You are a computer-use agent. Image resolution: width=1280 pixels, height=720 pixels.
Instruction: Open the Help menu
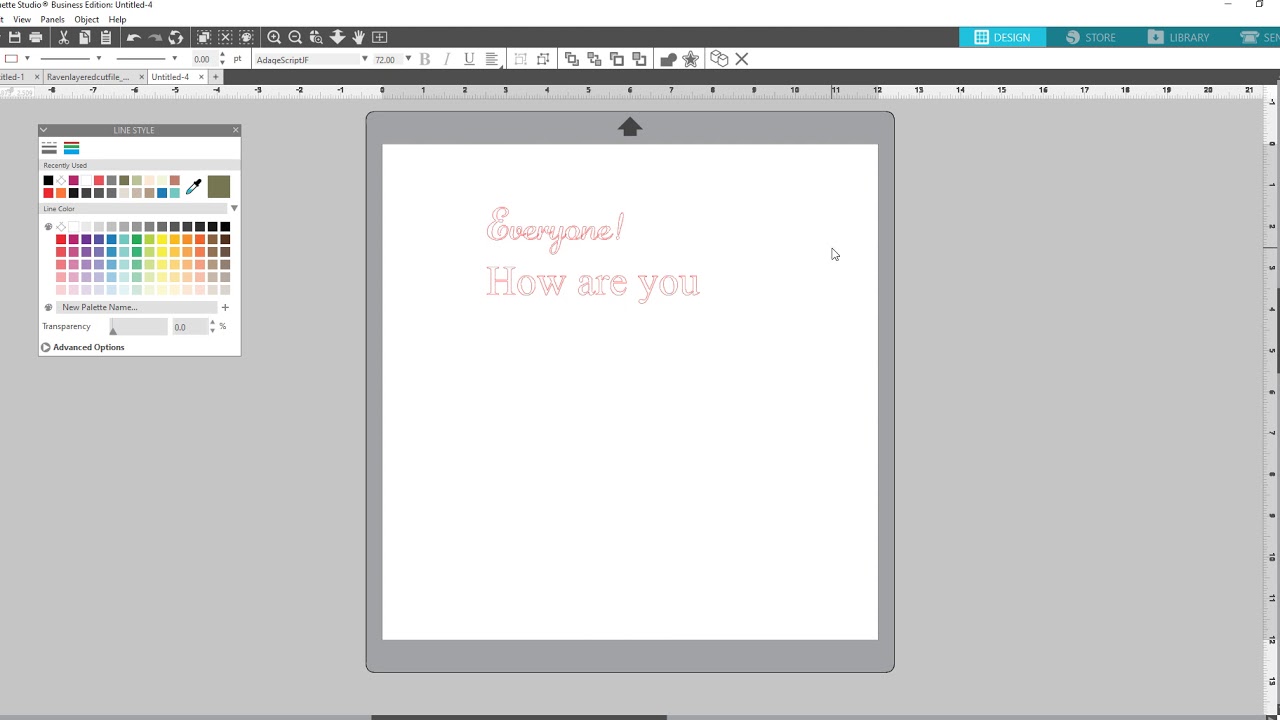(x=117, y=19)
